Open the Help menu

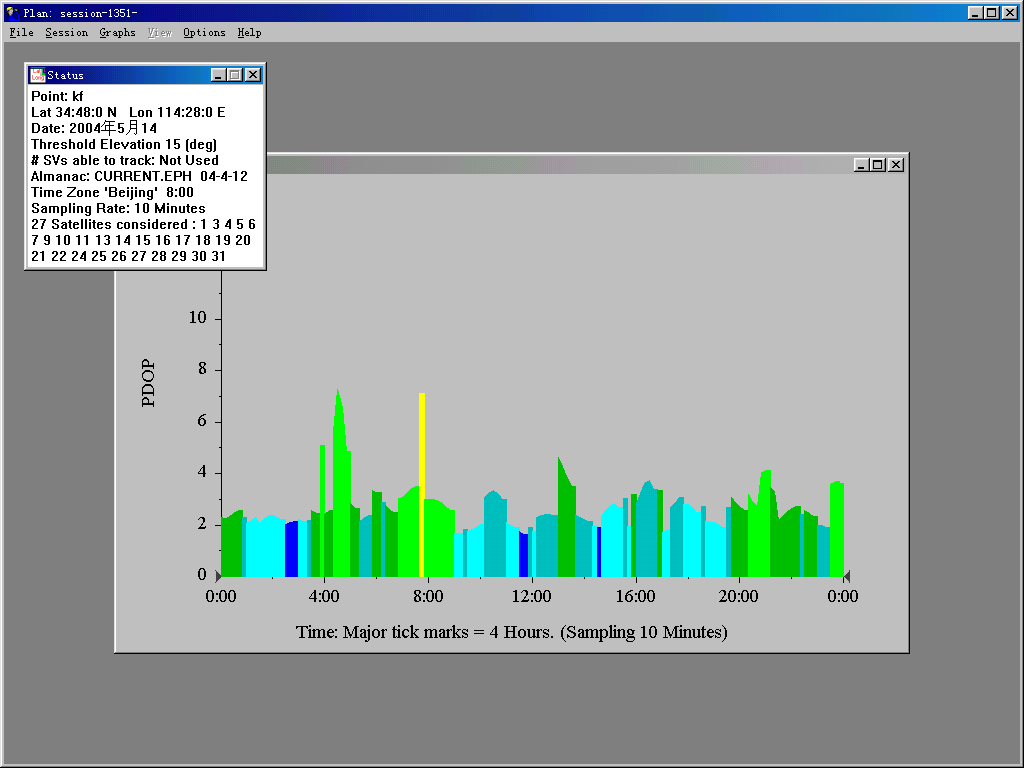249,33
